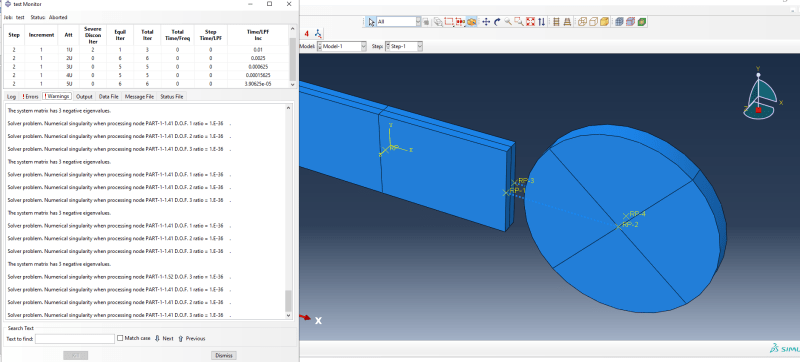Enable shaded render style
800x362 pixels.
(605, 21)
